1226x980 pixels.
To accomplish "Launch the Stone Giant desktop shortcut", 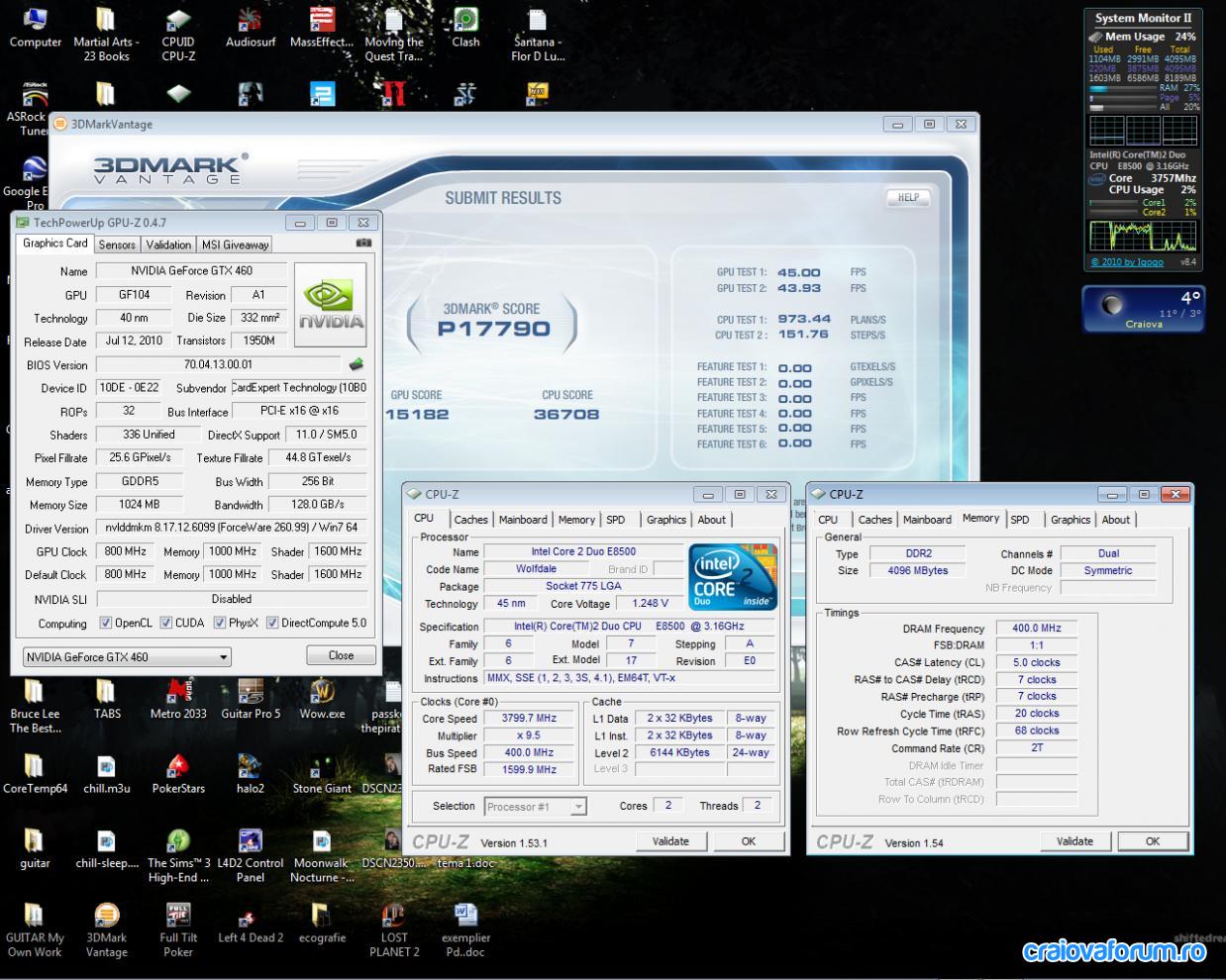I will pos(322,774).
